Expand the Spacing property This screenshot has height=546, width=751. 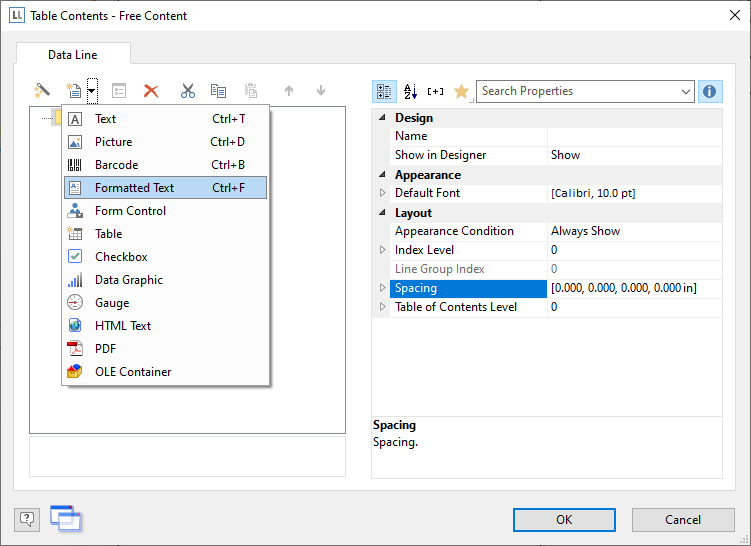(x=382, y=288)
